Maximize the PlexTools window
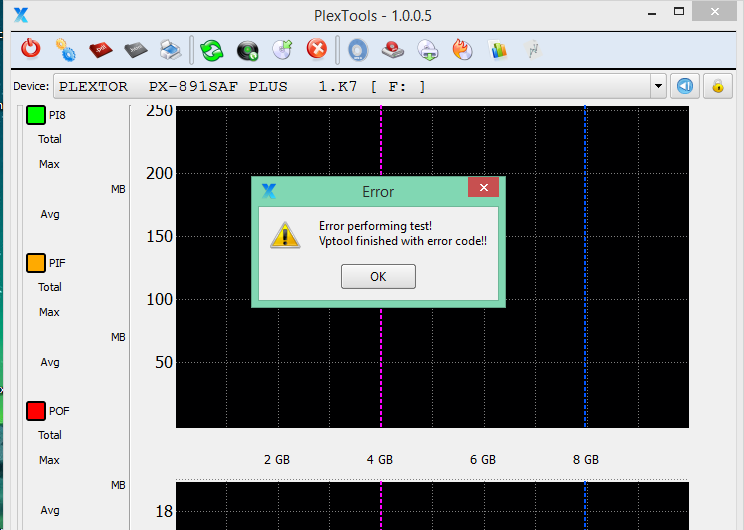 point(679,12)
